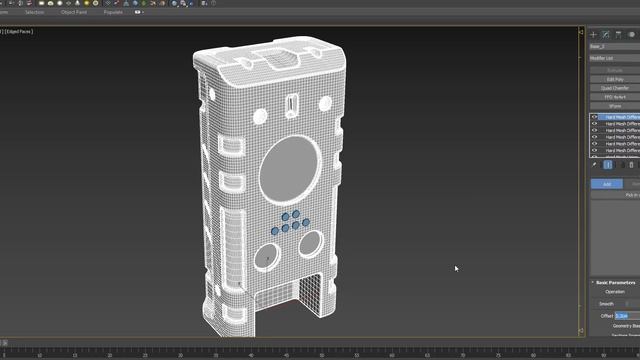Click the viewport edge arrow at top right

tap(581, 32)
